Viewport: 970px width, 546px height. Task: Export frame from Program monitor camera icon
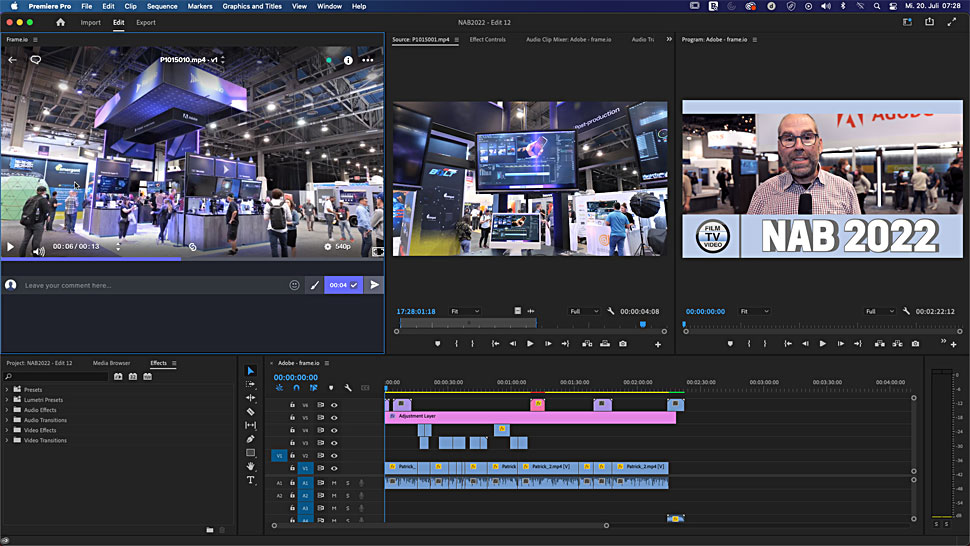point(915,344)
